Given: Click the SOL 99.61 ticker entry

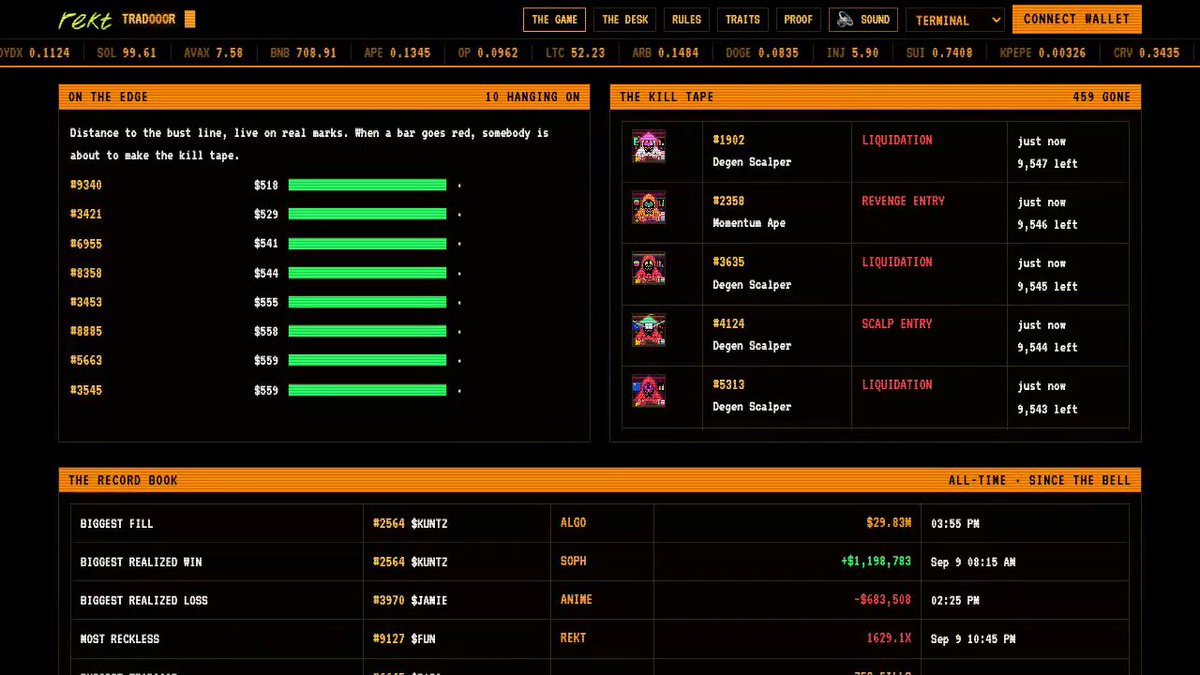Looking at the screenshot, I should pos(127,52).
